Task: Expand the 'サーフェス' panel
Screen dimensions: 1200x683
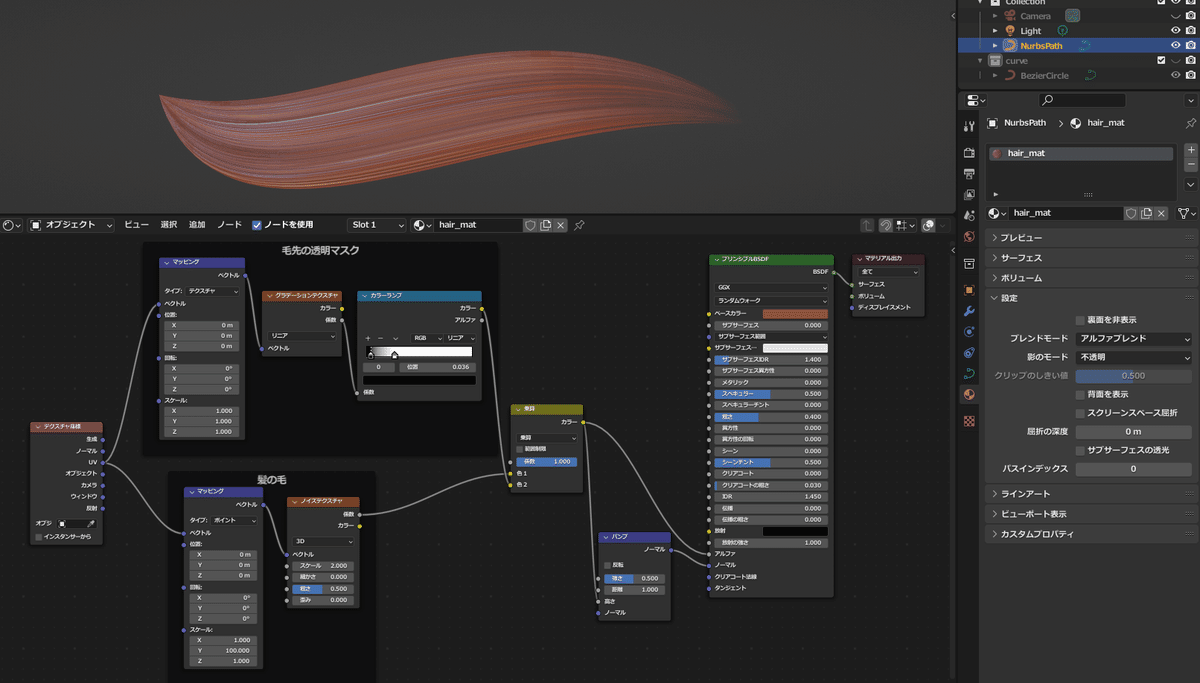Action: point(1091,258)
